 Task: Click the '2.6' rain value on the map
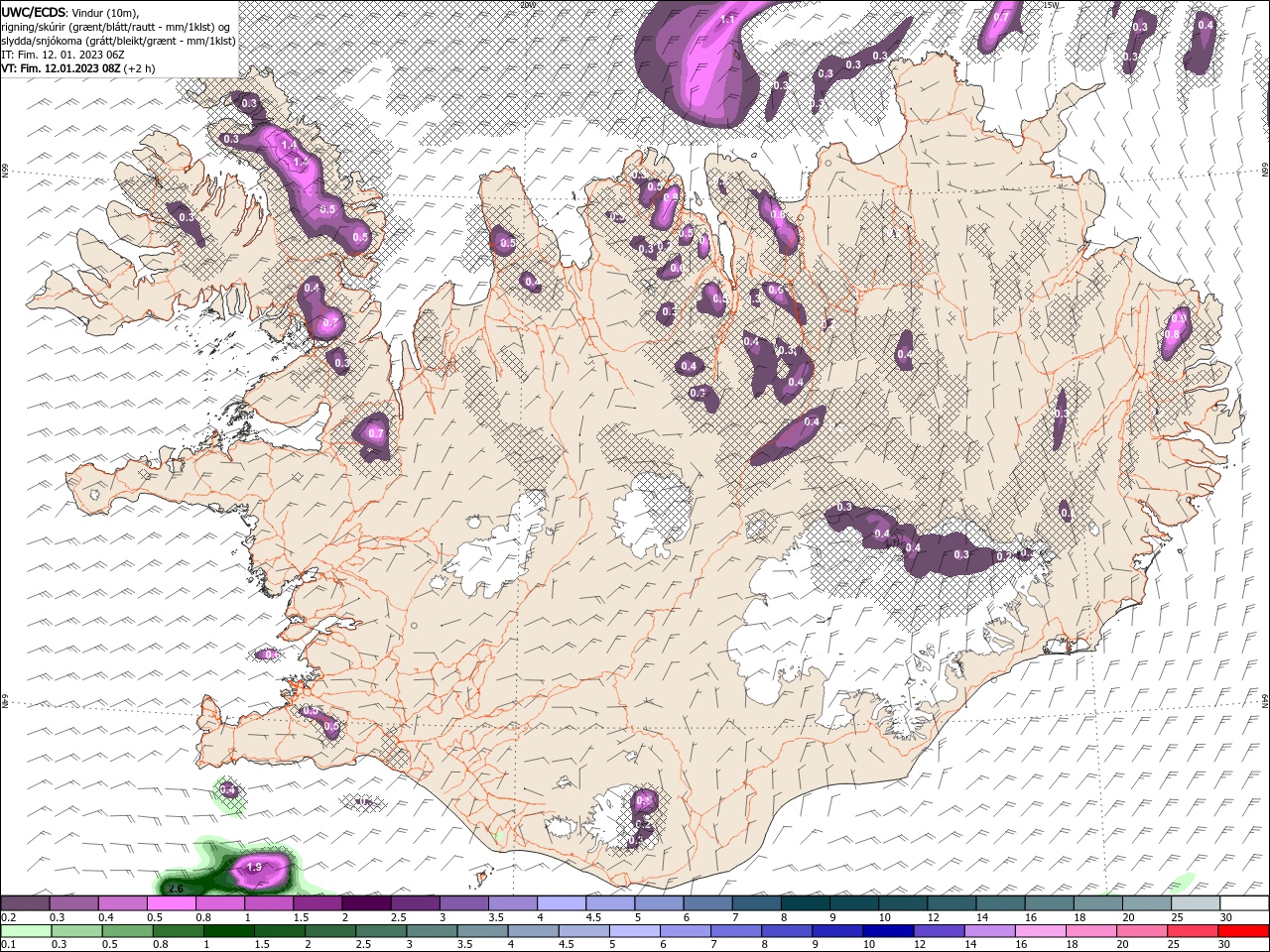(177, 888)
